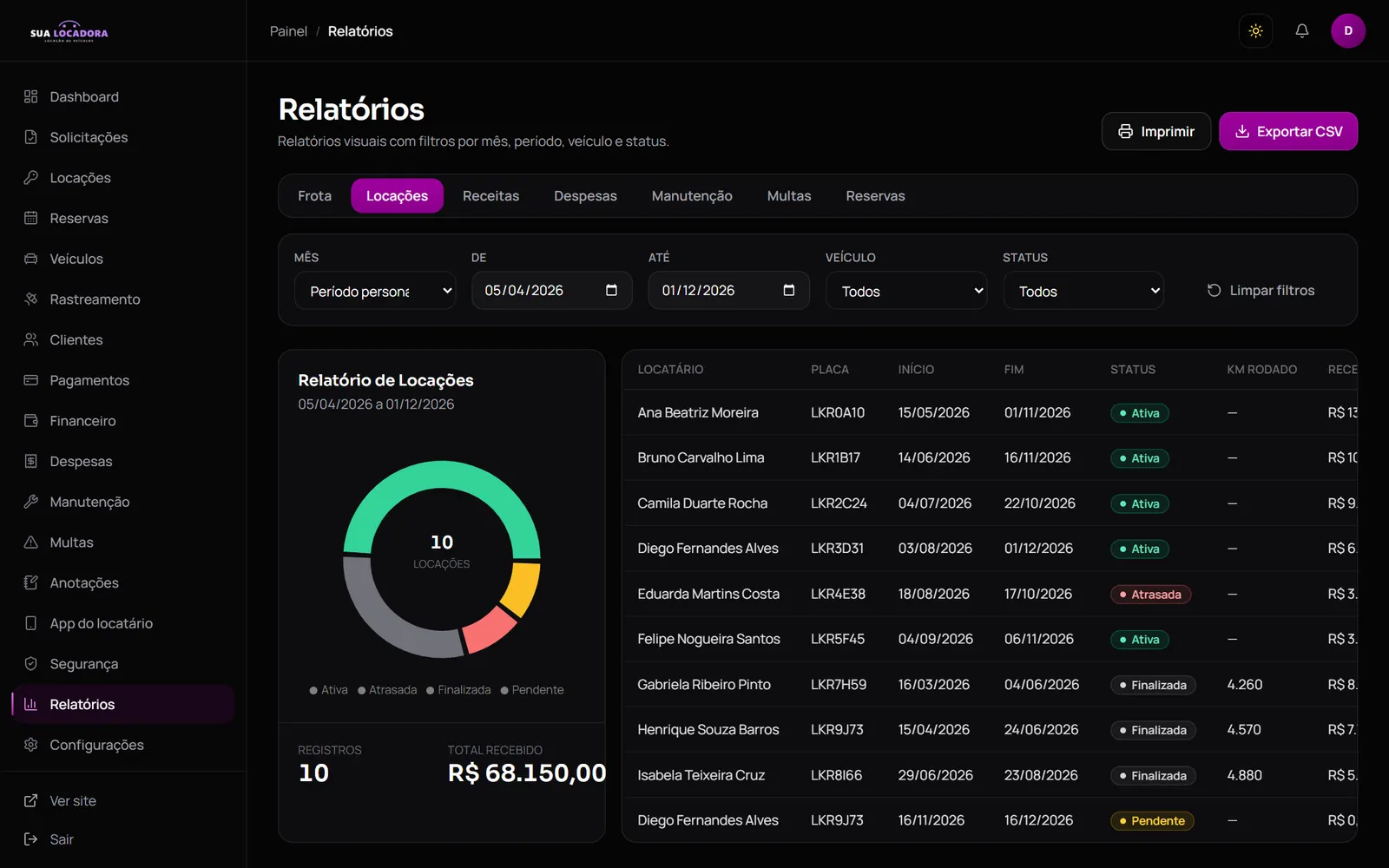
Task: Open the notifications bell
Action: point(1301,31)
